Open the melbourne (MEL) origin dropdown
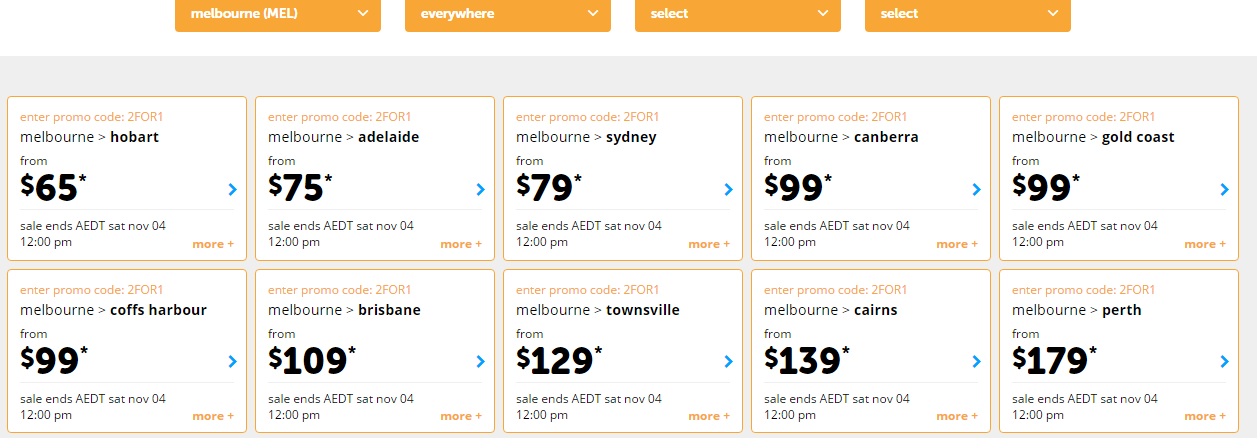 point(278,14)
